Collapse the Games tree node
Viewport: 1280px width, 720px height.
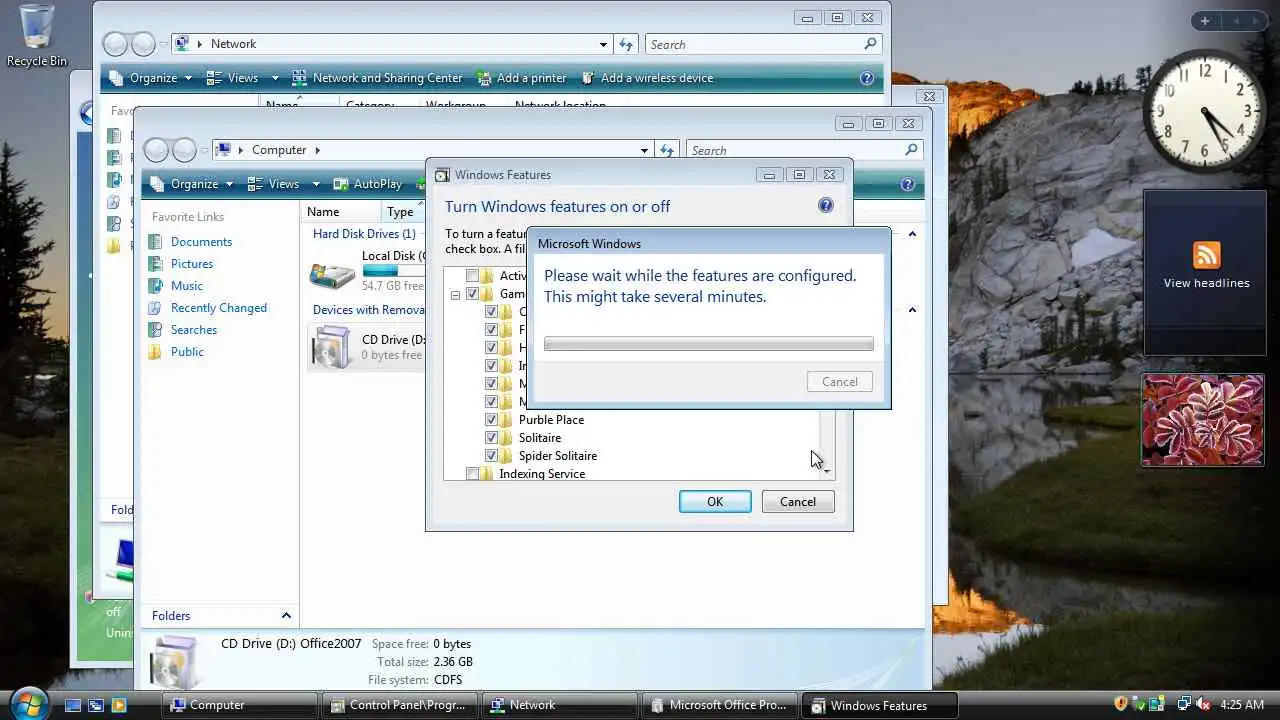tap(455, 295)
